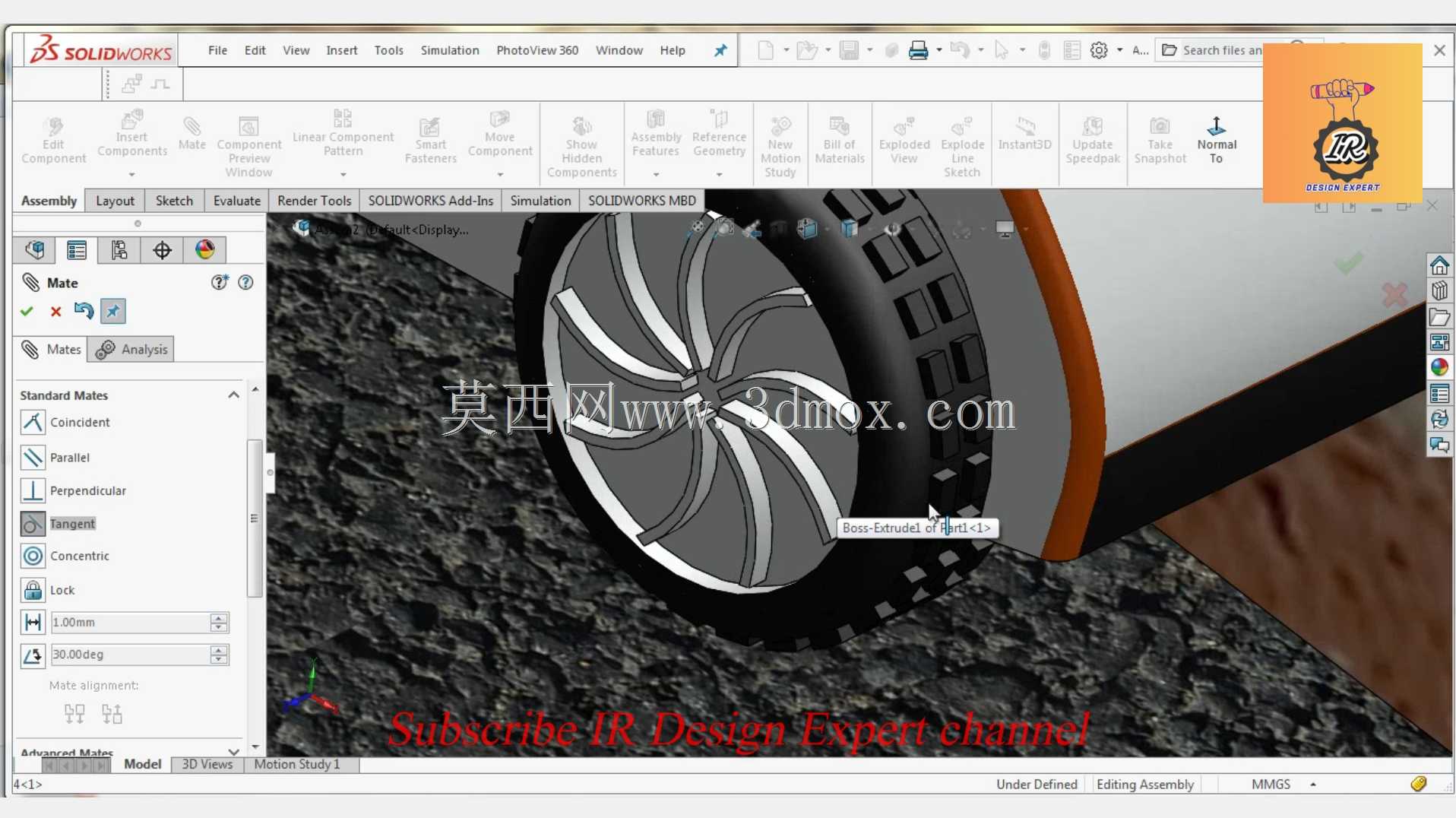Cancel the mate with red X
The height and width of the screenshot is (818, 1456).
pos(55,311)
